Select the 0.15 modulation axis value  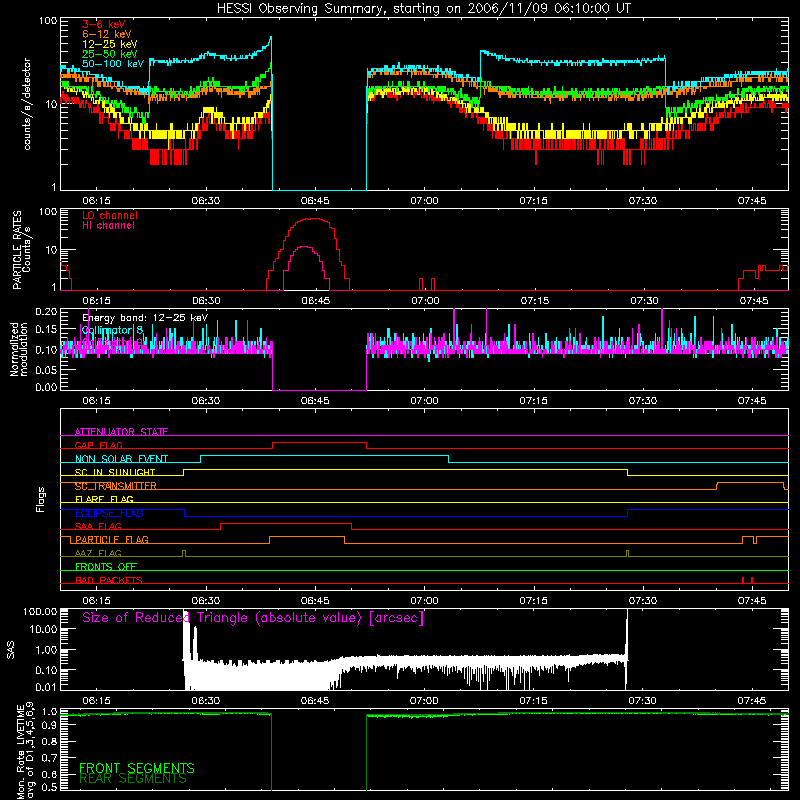pos(46,330)
